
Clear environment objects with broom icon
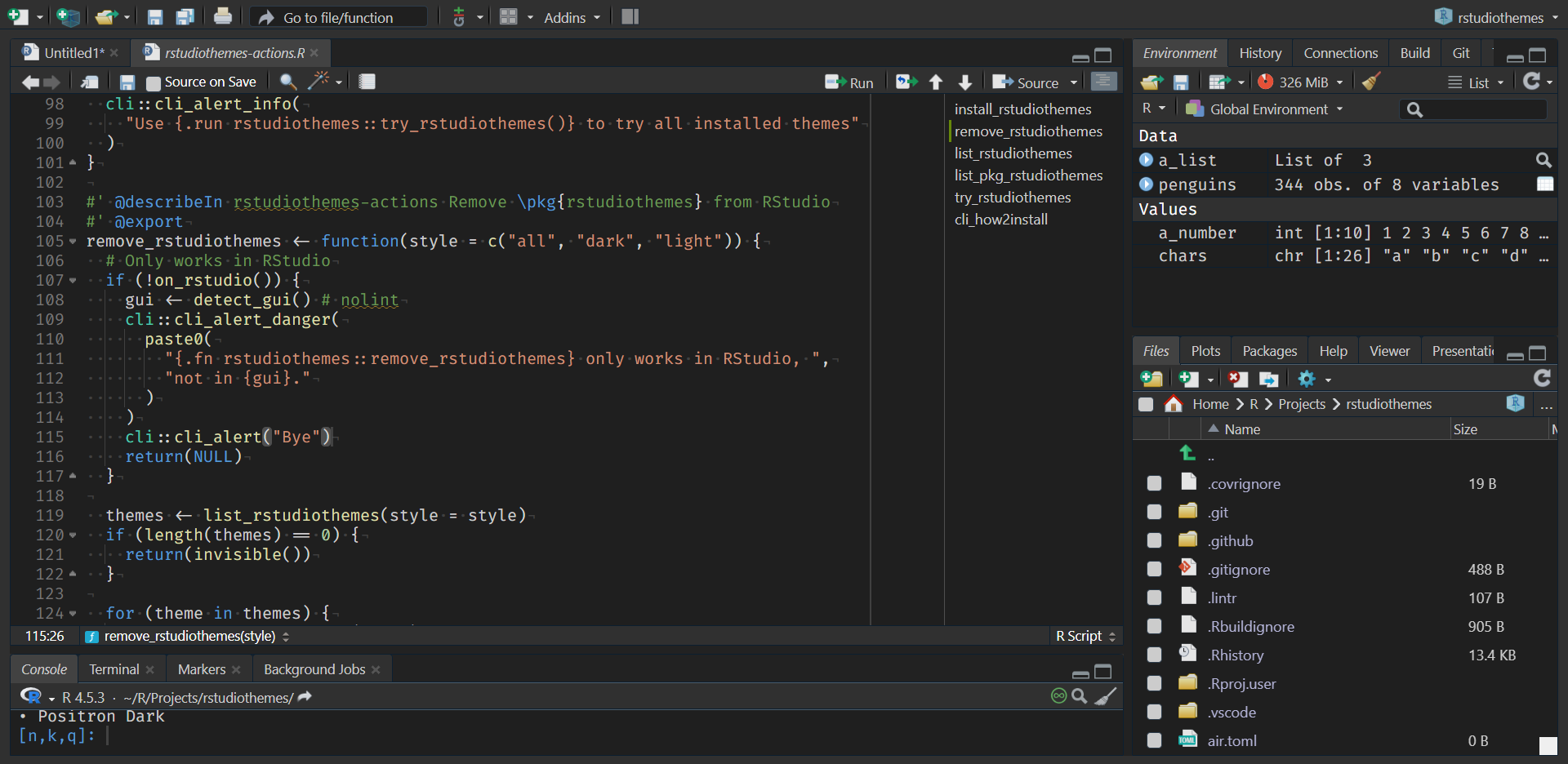click(1372, 82)
